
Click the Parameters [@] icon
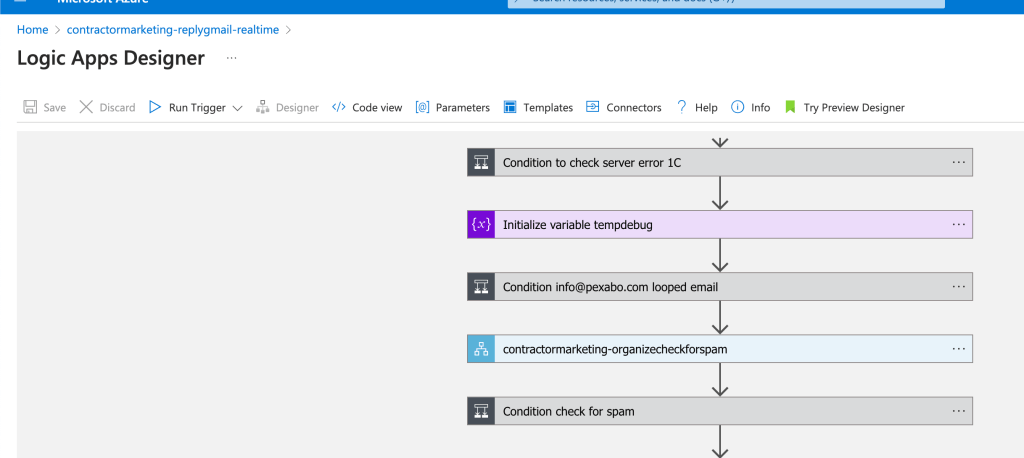pyautogui.click(x=423, y=107)
